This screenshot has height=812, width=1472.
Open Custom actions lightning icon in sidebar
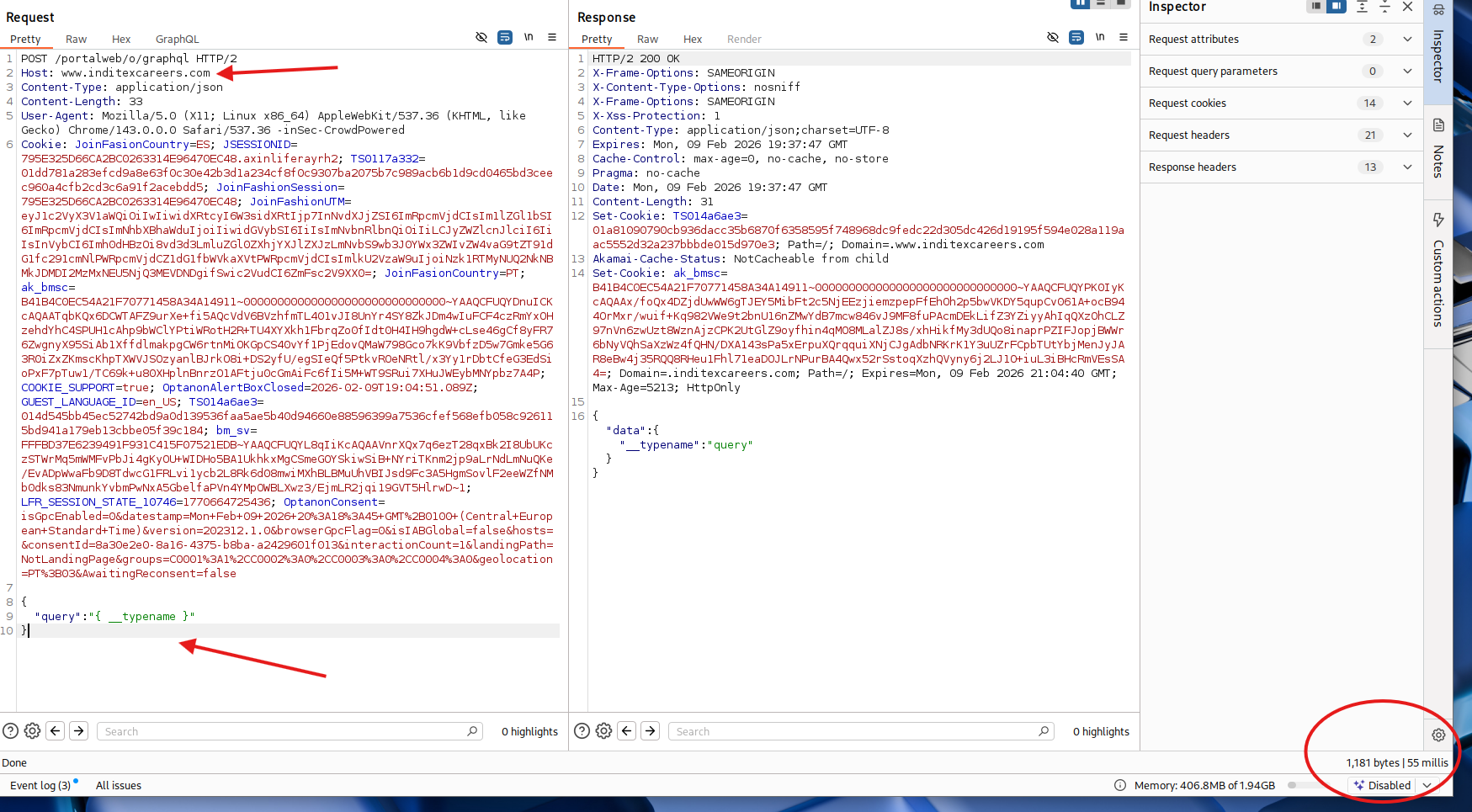[1438, 220]
